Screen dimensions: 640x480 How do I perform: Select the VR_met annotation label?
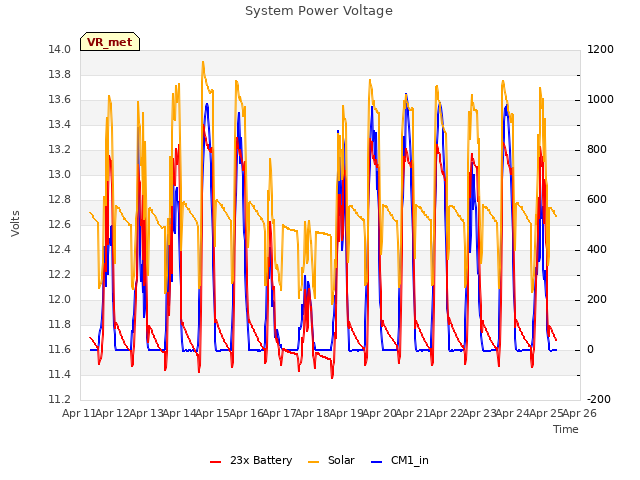tap(110, 42)
